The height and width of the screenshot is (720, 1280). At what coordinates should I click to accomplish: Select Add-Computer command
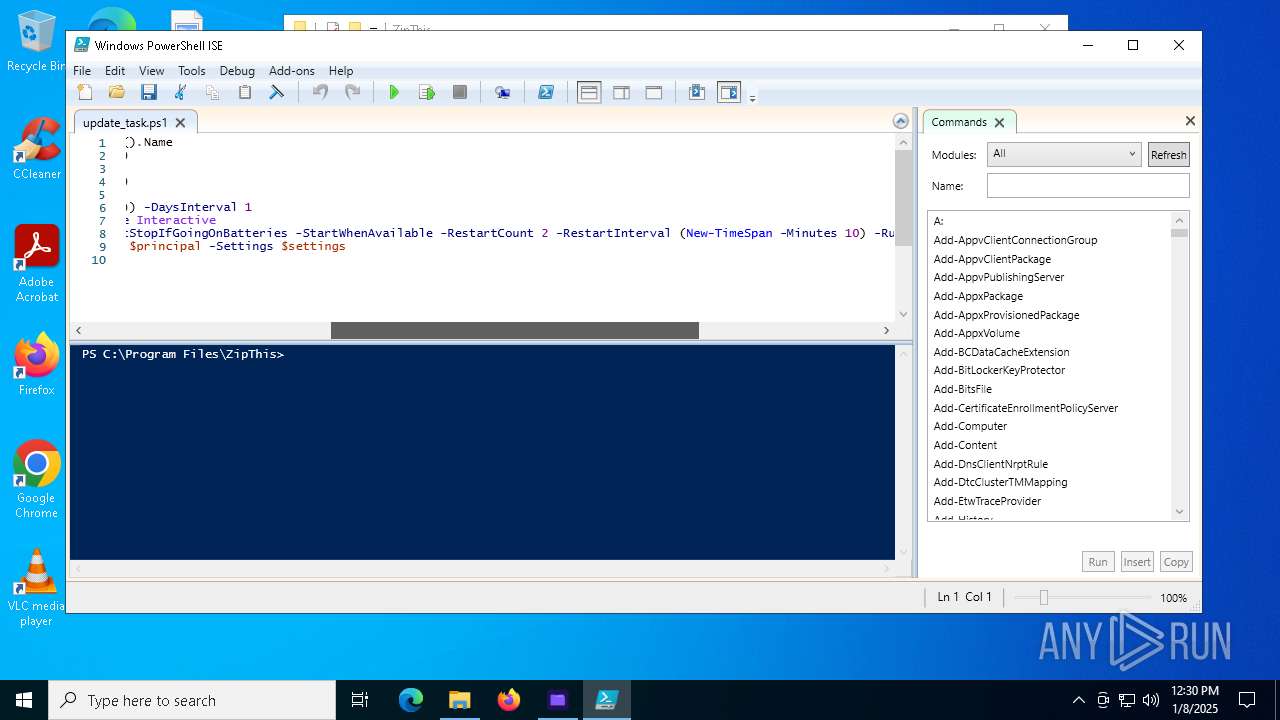[x=970, y=426]
